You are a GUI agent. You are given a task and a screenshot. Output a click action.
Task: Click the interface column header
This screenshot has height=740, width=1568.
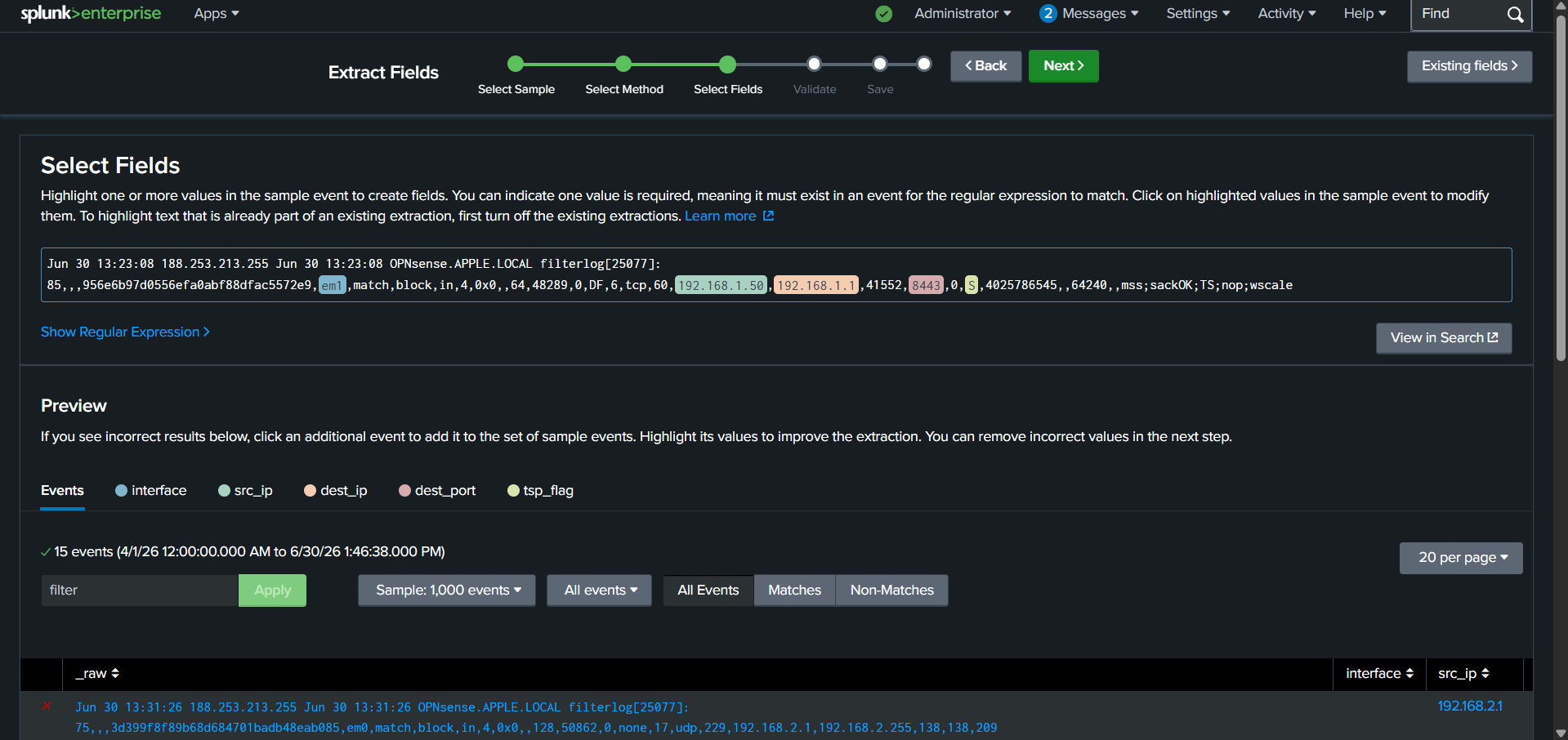[1373, 673]
